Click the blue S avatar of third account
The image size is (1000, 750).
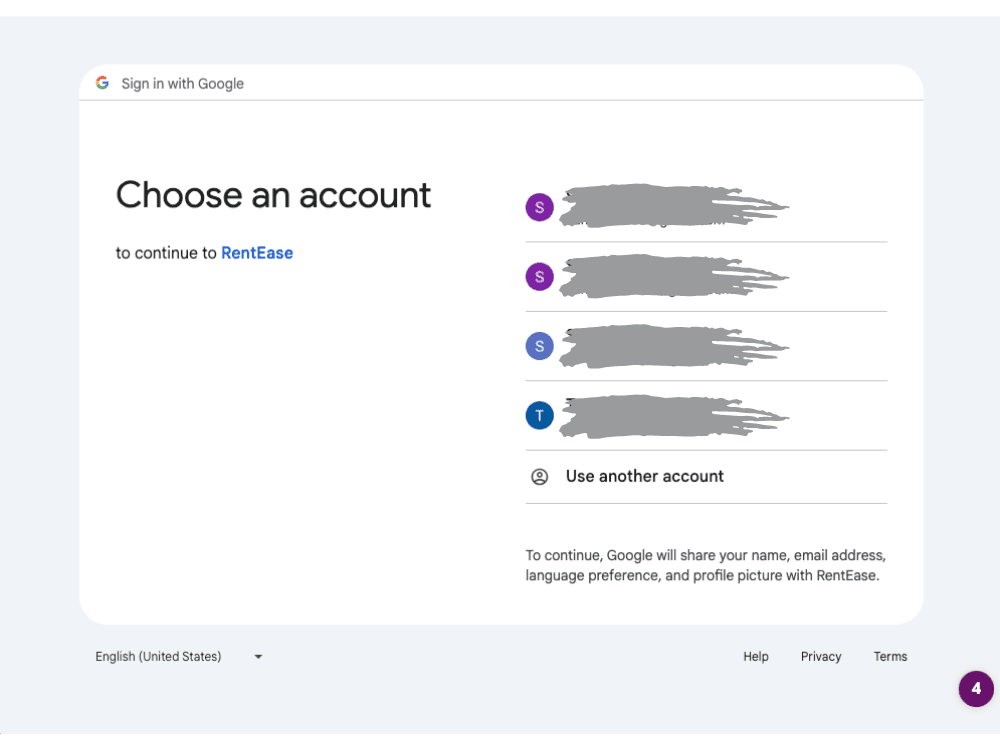pyautogui.click(x=539, y=346)
